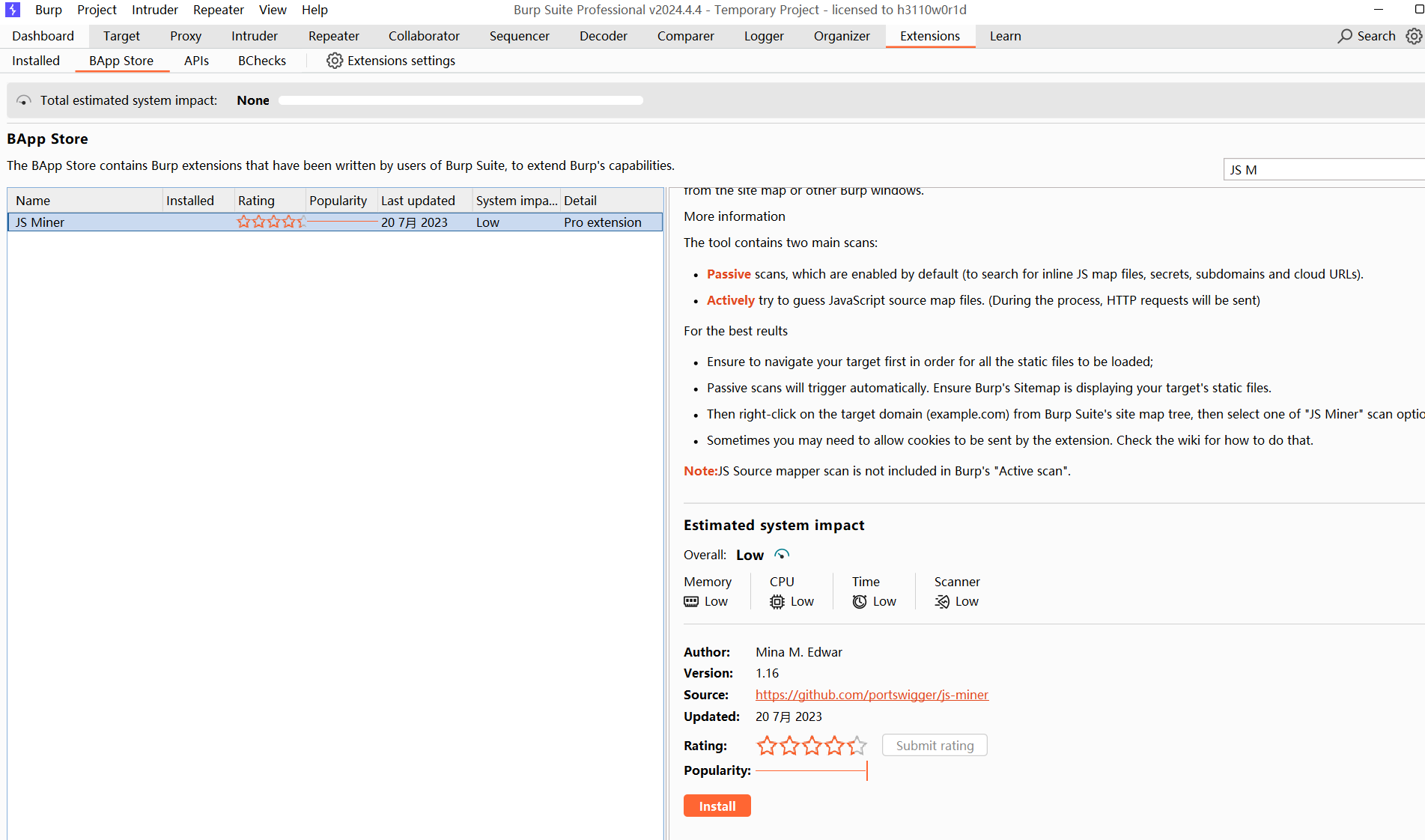This screenshot has width=1425, height=840.
Task: Click the CPU chip impact icon
Action: click(x=777, y=601)
